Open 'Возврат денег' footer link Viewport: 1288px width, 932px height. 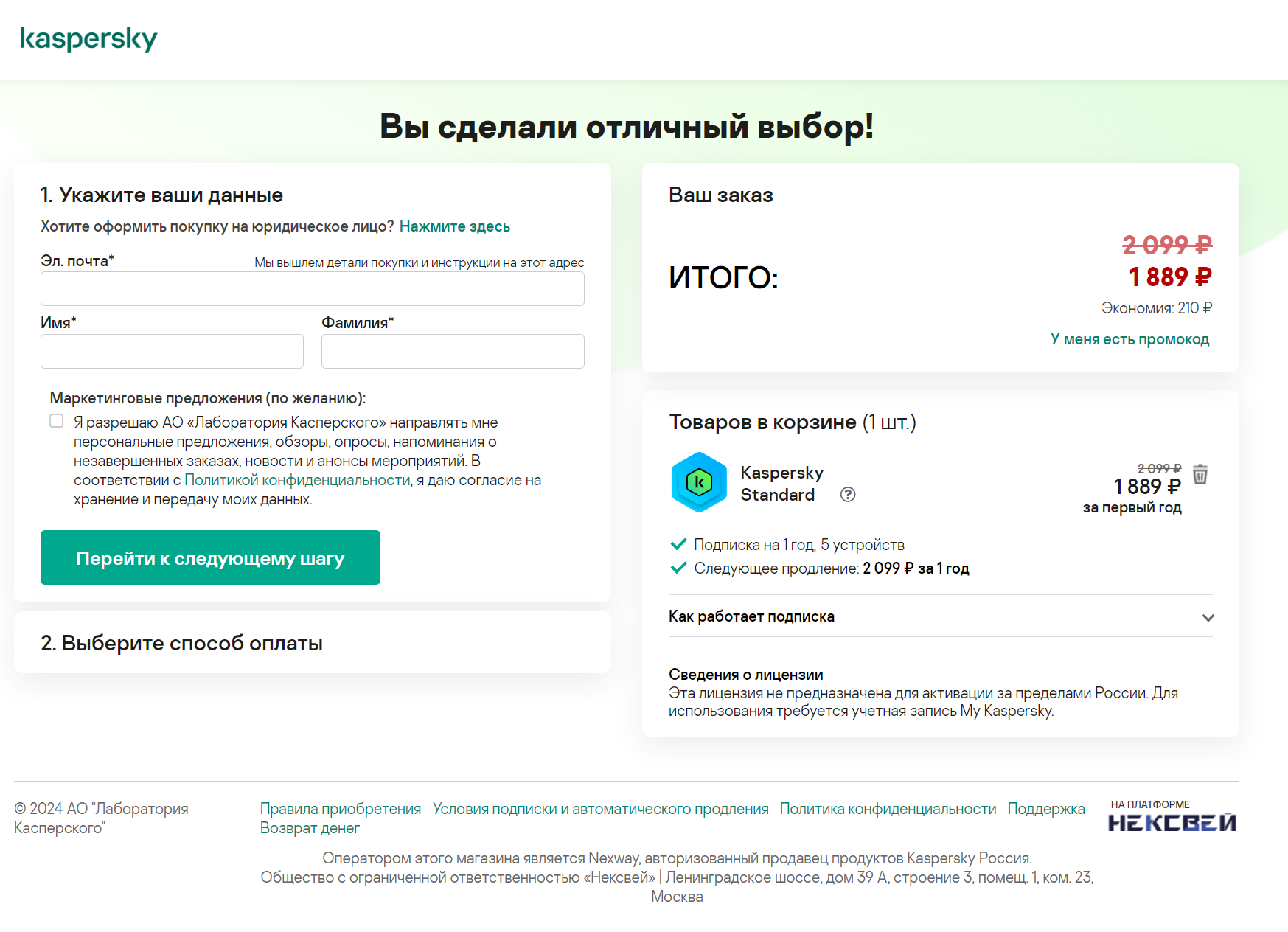pos(310,828)
